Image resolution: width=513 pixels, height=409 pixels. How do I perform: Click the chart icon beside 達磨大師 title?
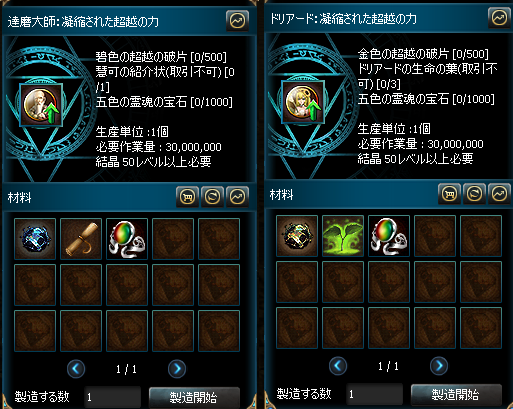point(237,21)
